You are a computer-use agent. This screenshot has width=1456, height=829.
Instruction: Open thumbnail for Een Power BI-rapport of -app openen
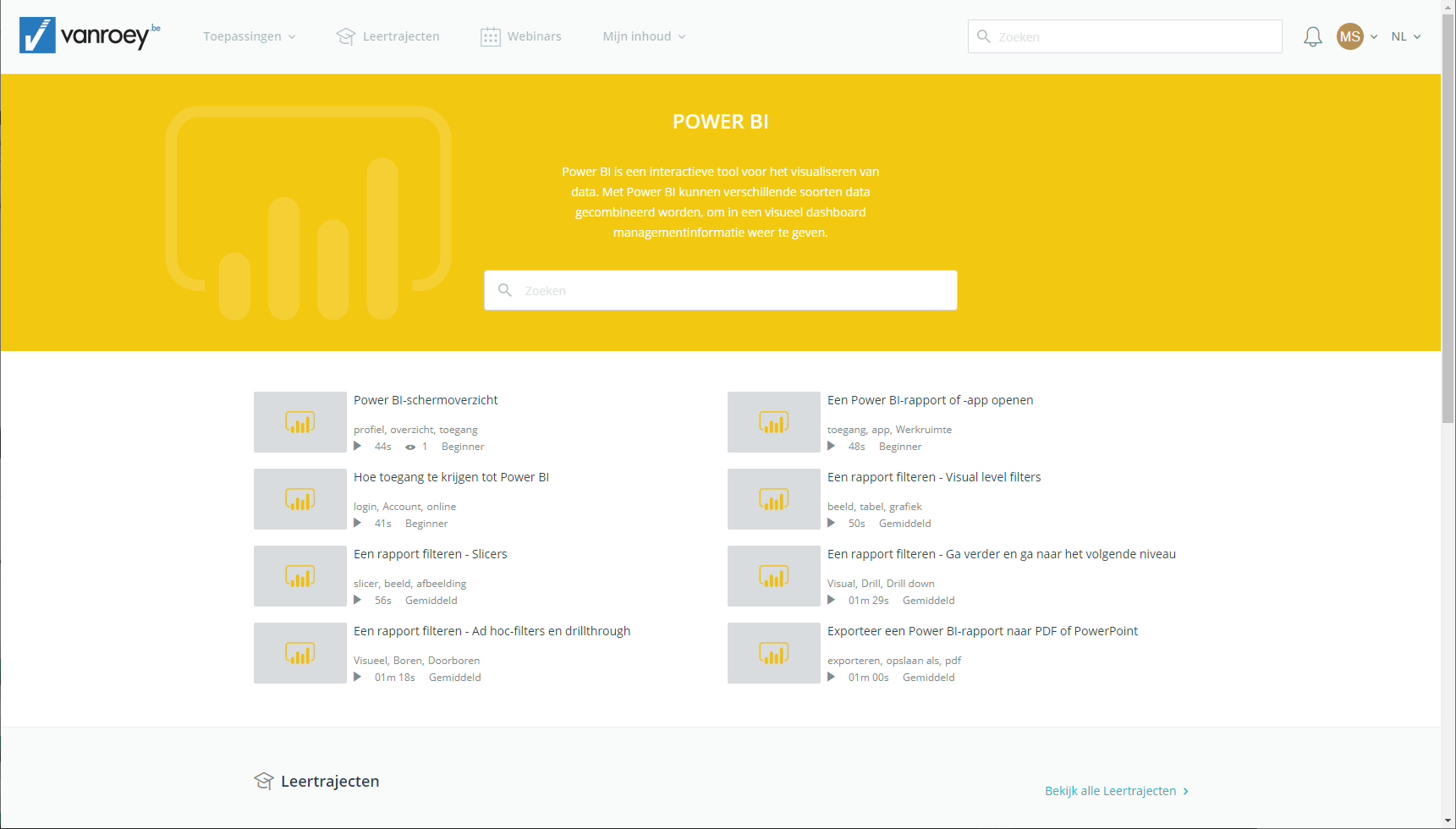(774, 422)
